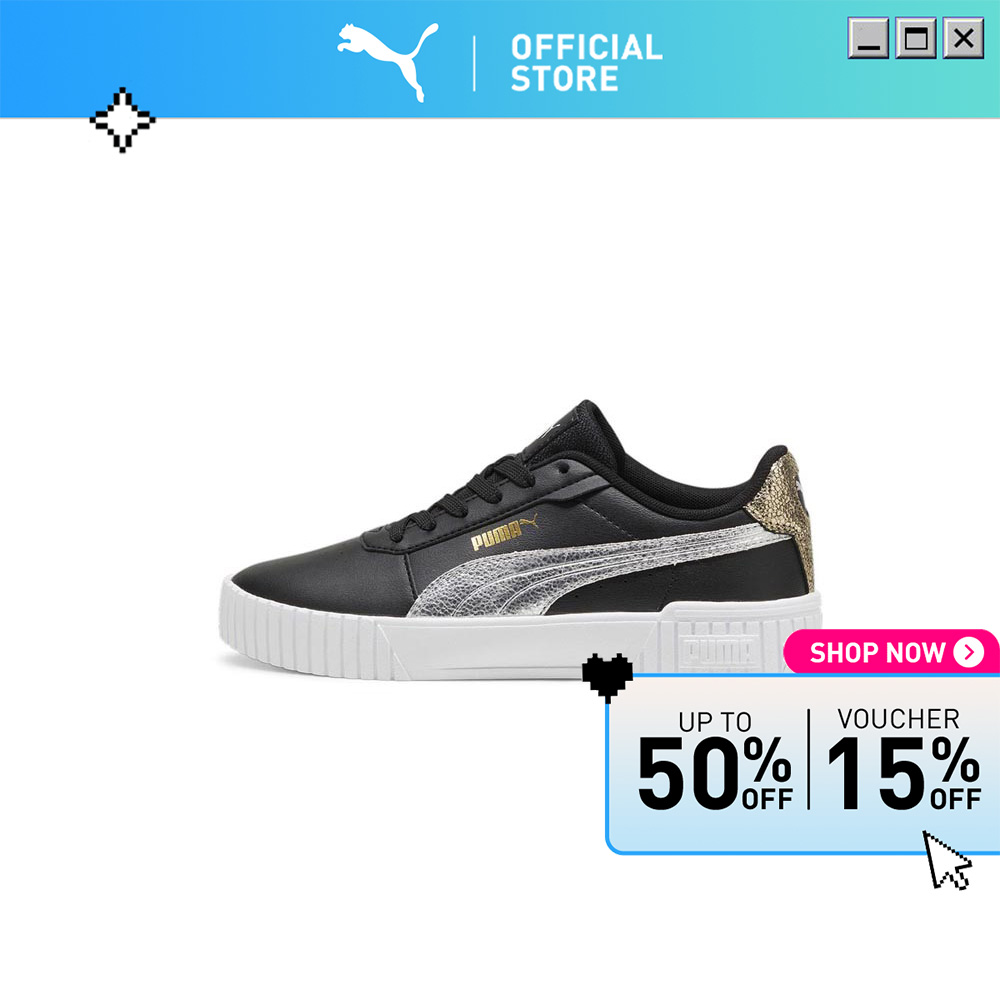
Task: Click the Puma leaping cat logo
Action: click(387, 62)
